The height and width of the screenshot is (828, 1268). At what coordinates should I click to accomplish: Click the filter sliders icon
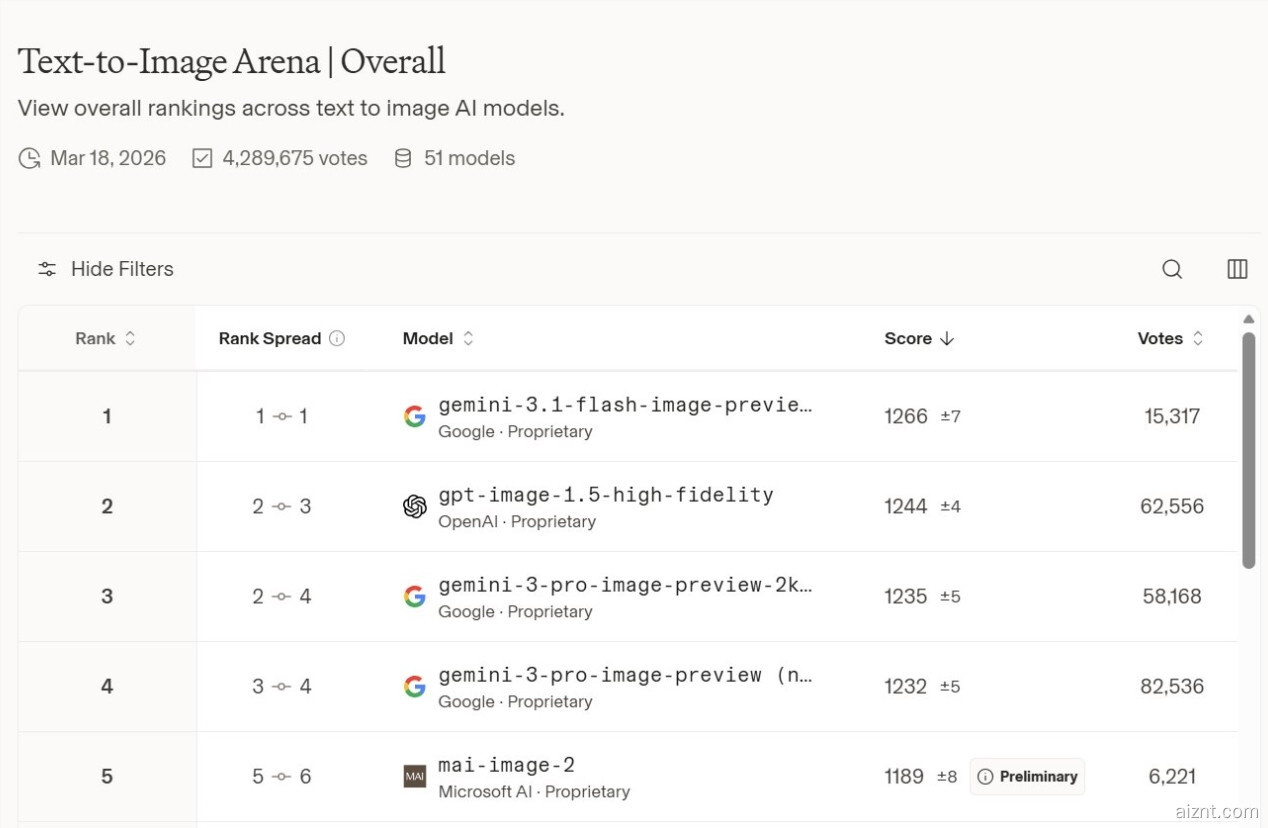coord(47,269)
